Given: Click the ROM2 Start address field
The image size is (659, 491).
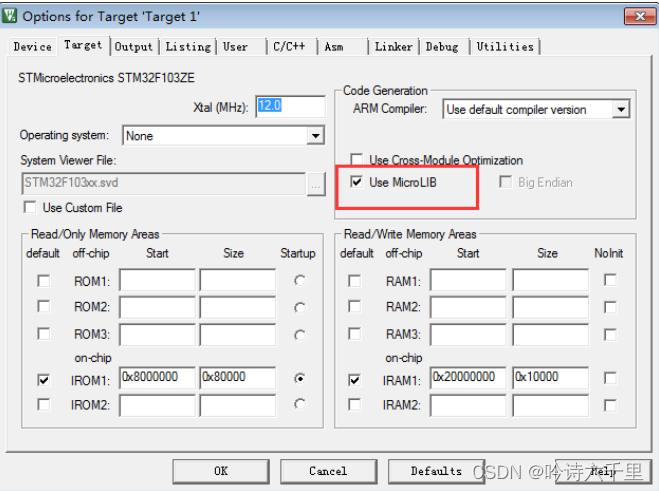Looking at the screenshot, I should (x=158, y=307).
